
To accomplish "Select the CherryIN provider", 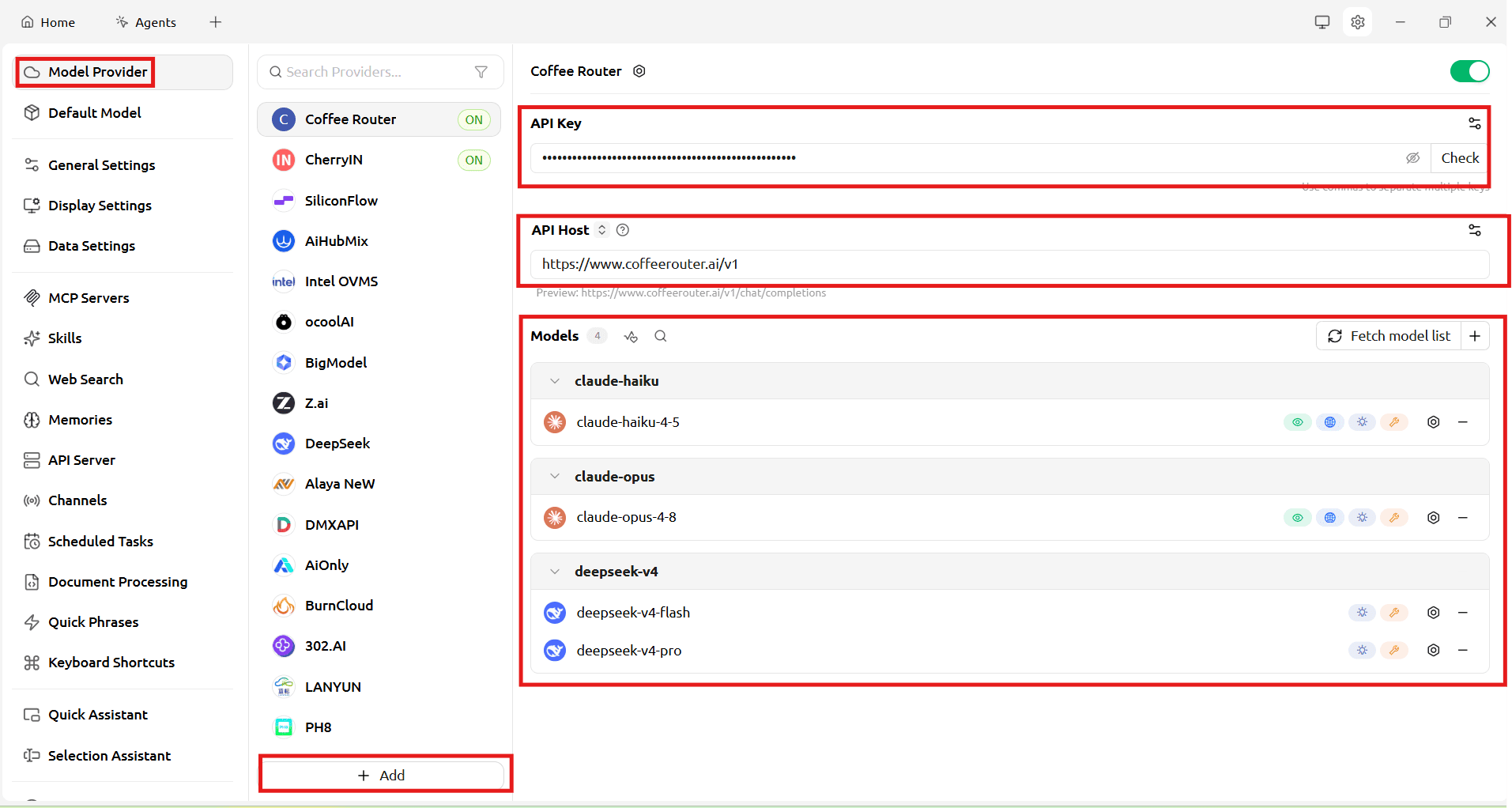I will [x=379, y=160].
